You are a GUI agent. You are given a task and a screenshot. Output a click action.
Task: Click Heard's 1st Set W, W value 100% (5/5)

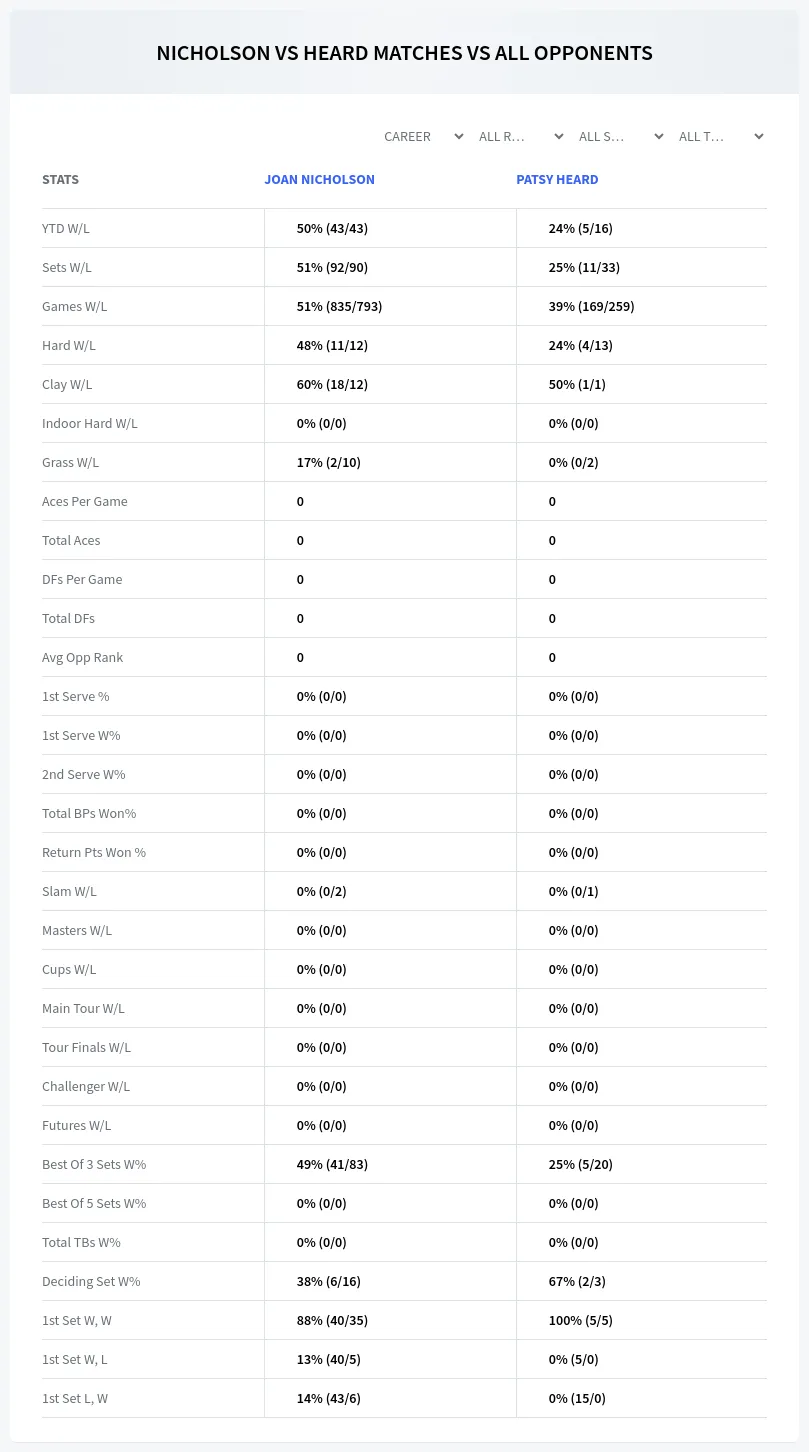tap(581, 1320)
